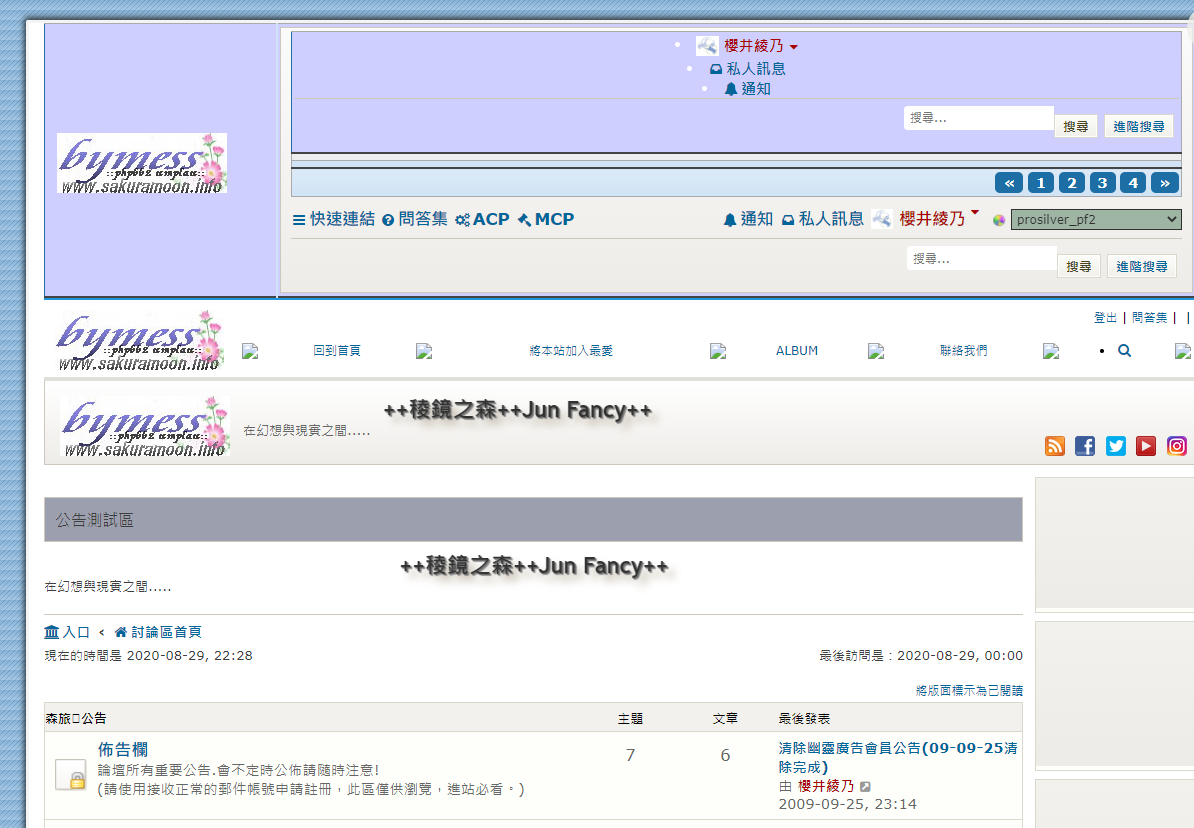The width and height of the screenshot is (1194, 828).
Task: Click the 佈告欄 locked forum folder icon
Action: click(70, 774)
